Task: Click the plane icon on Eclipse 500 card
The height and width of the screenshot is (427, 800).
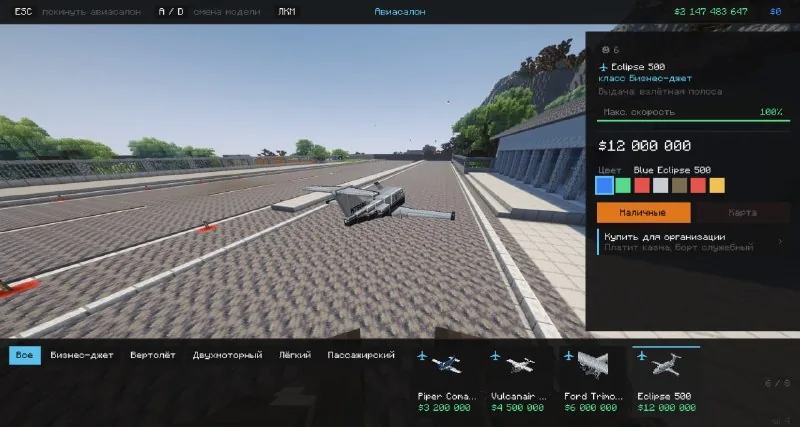Action: [641, 356]
